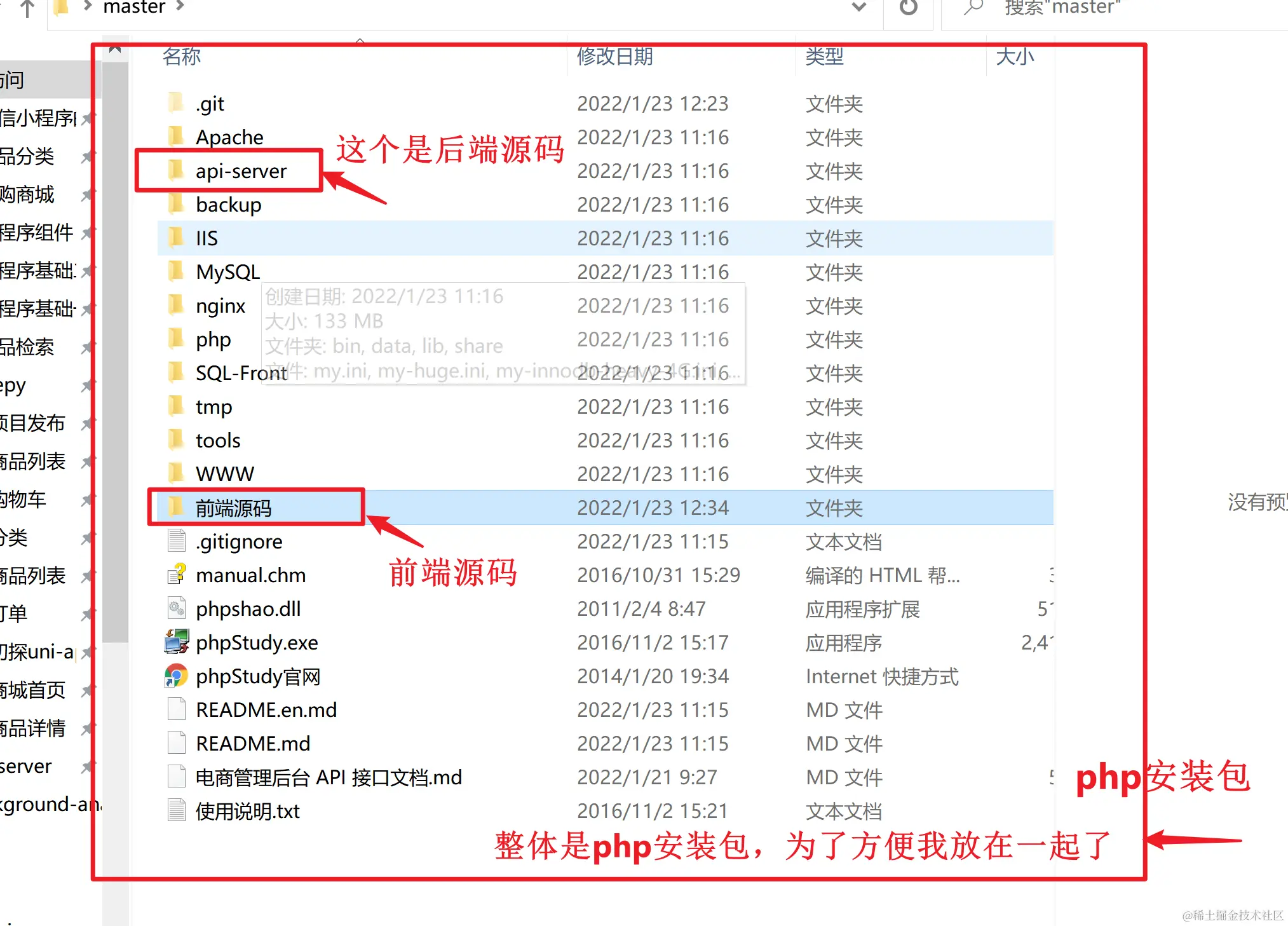Image resolution: width=1288 pixels, height=926 pixels.
Task: Click the search magnifier icon
Action: [x=973, y=8]
